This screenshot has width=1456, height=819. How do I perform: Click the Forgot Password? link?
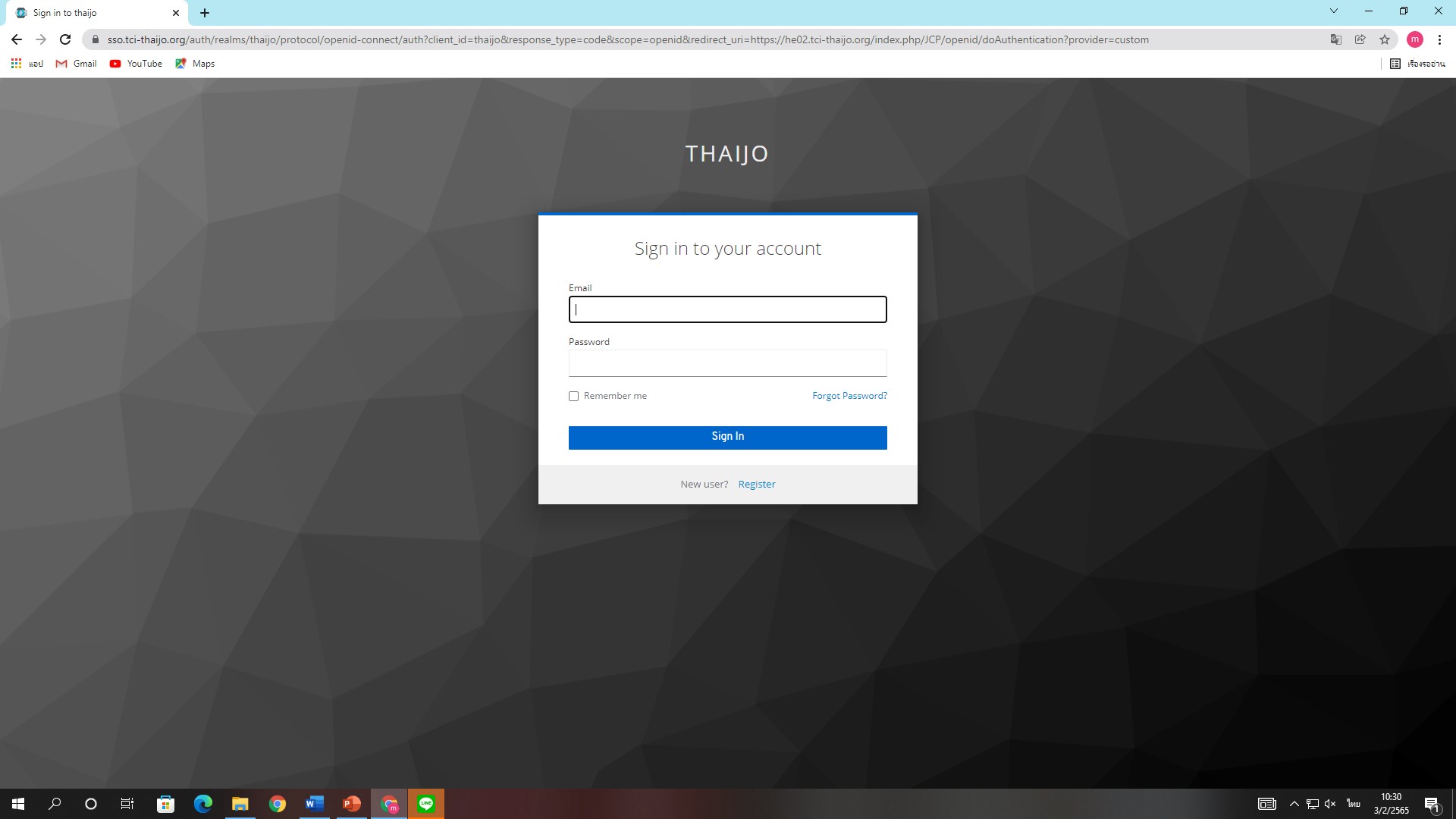849,396
